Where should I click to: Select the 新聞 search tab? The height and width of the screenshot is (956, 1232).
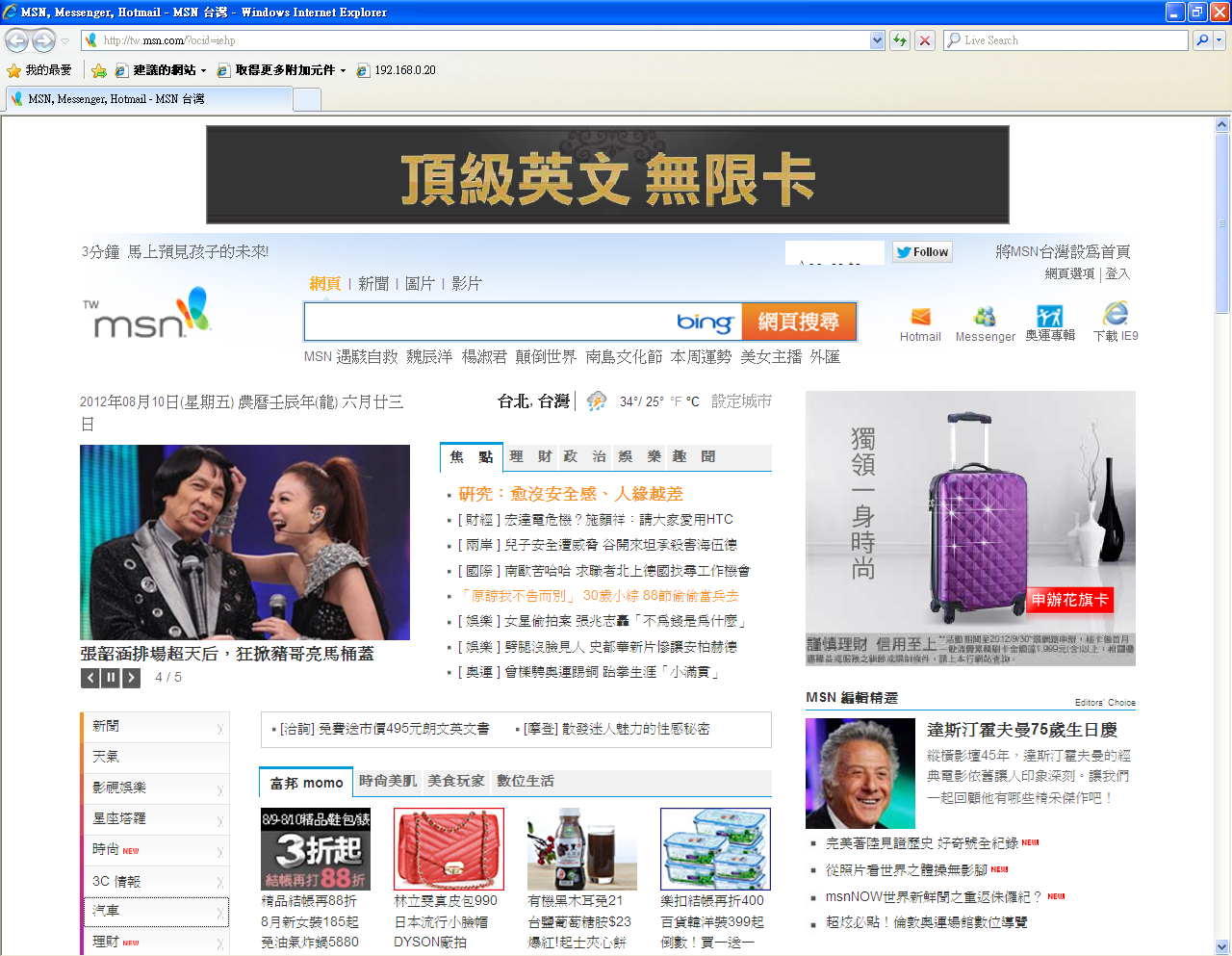(x=372, y=284)
